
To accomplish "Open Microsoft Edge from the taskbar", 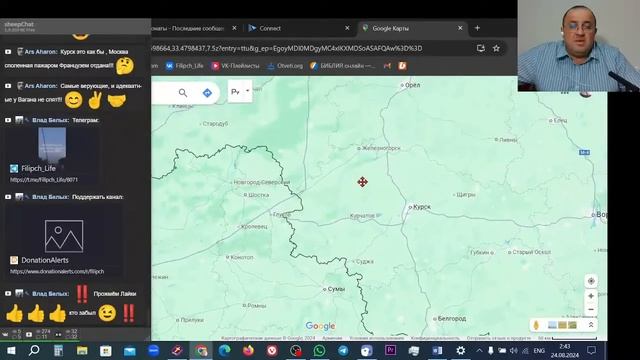I will click(224, 351).
